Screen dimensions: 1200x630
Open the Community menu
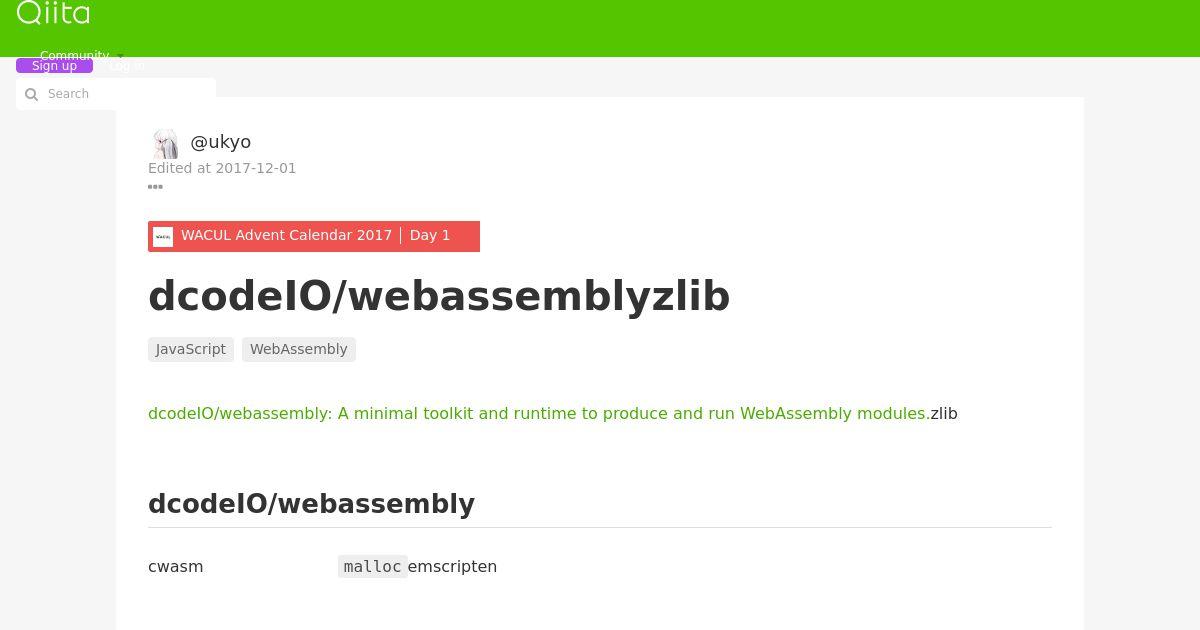pos(75,56)
